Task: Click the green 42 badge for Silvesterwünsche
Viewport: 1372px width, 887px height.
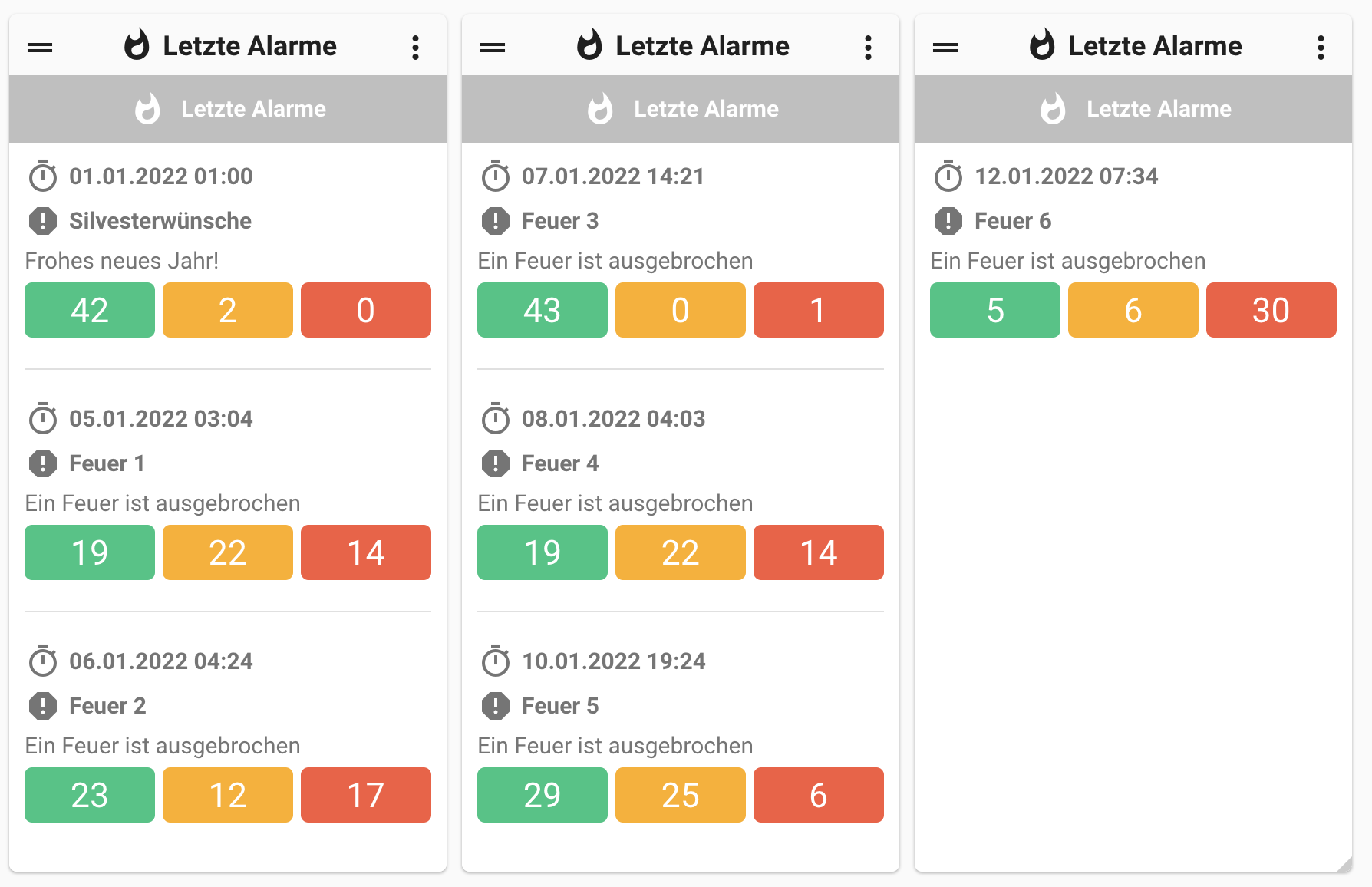Action: click(x=90, y=310)
